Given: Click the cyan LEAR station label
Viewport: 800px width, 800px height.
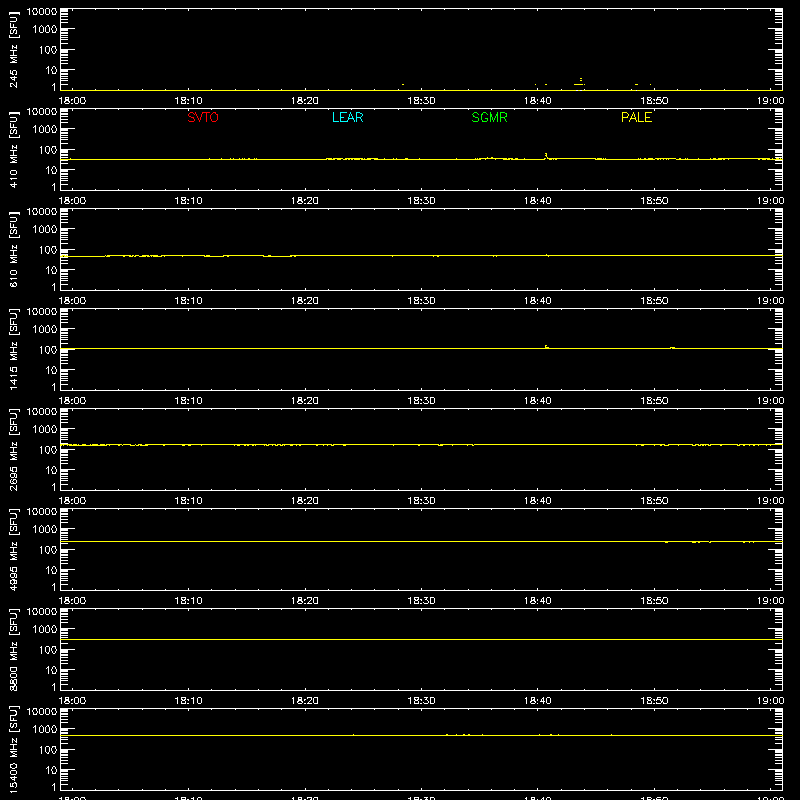Looking at the screenshot, I should click(x=347, y=117).
